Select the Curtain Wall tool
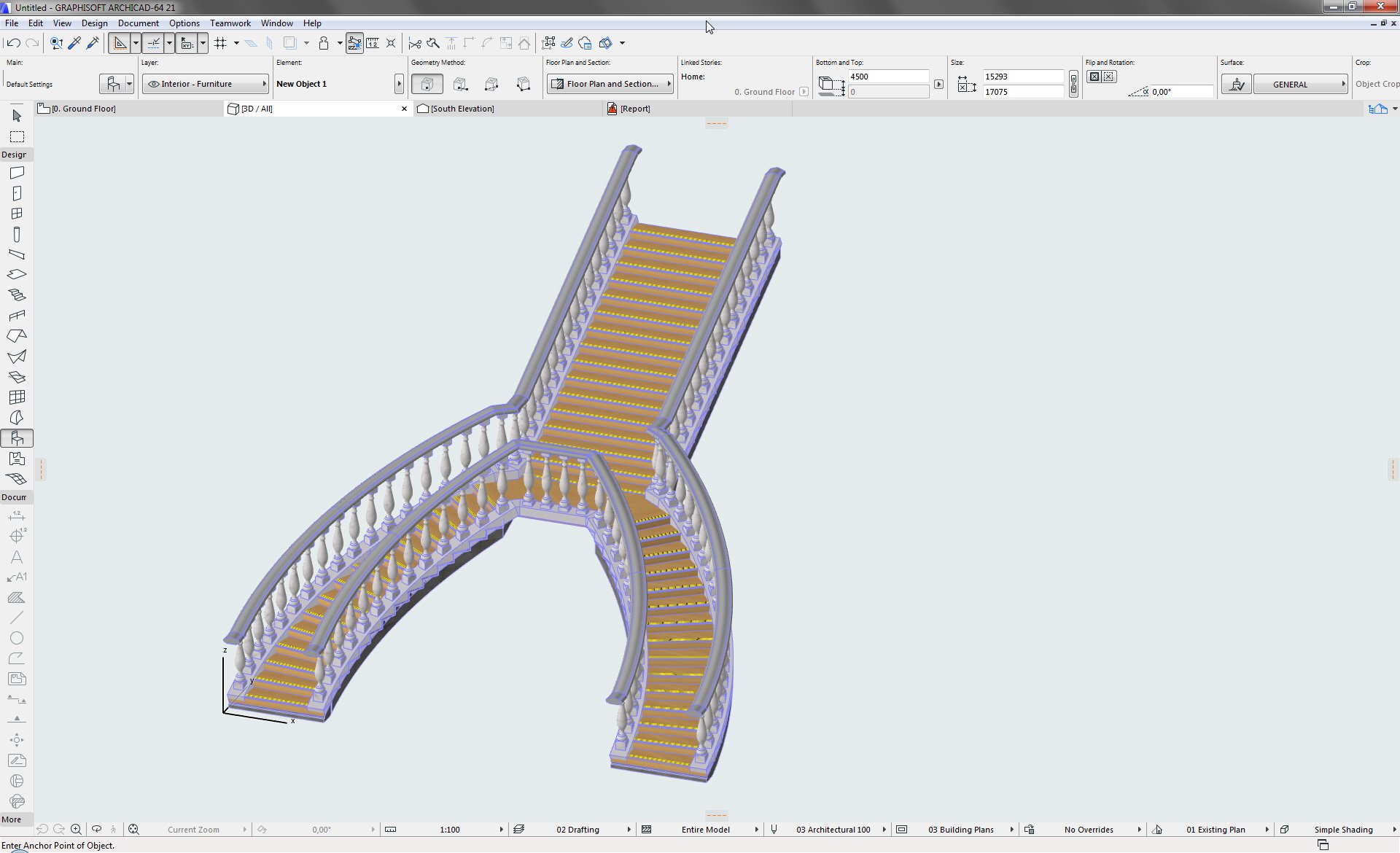The height and width of the screenshot is (853, 1400). pos(17,397)
